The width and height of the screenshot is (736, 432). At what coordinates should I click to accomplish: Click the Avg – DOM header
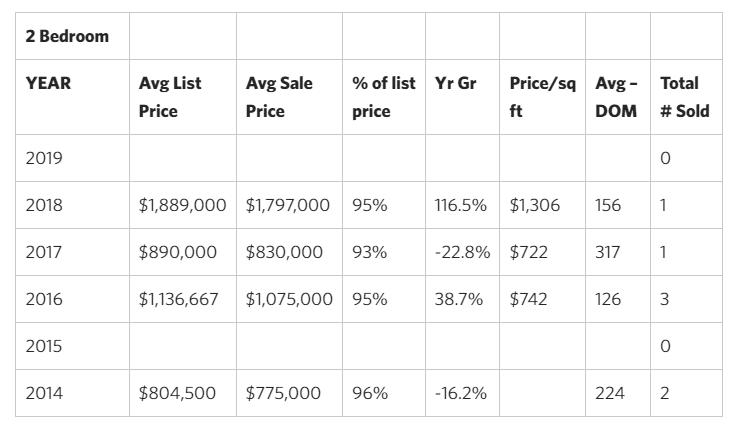click(x=618, y=97)
